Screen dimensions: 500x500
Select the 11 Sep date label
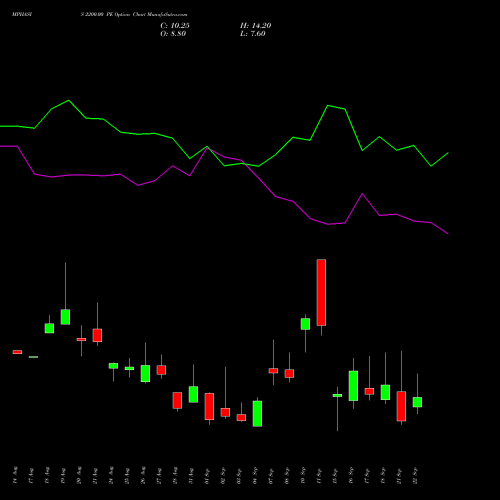coord(319,475)
